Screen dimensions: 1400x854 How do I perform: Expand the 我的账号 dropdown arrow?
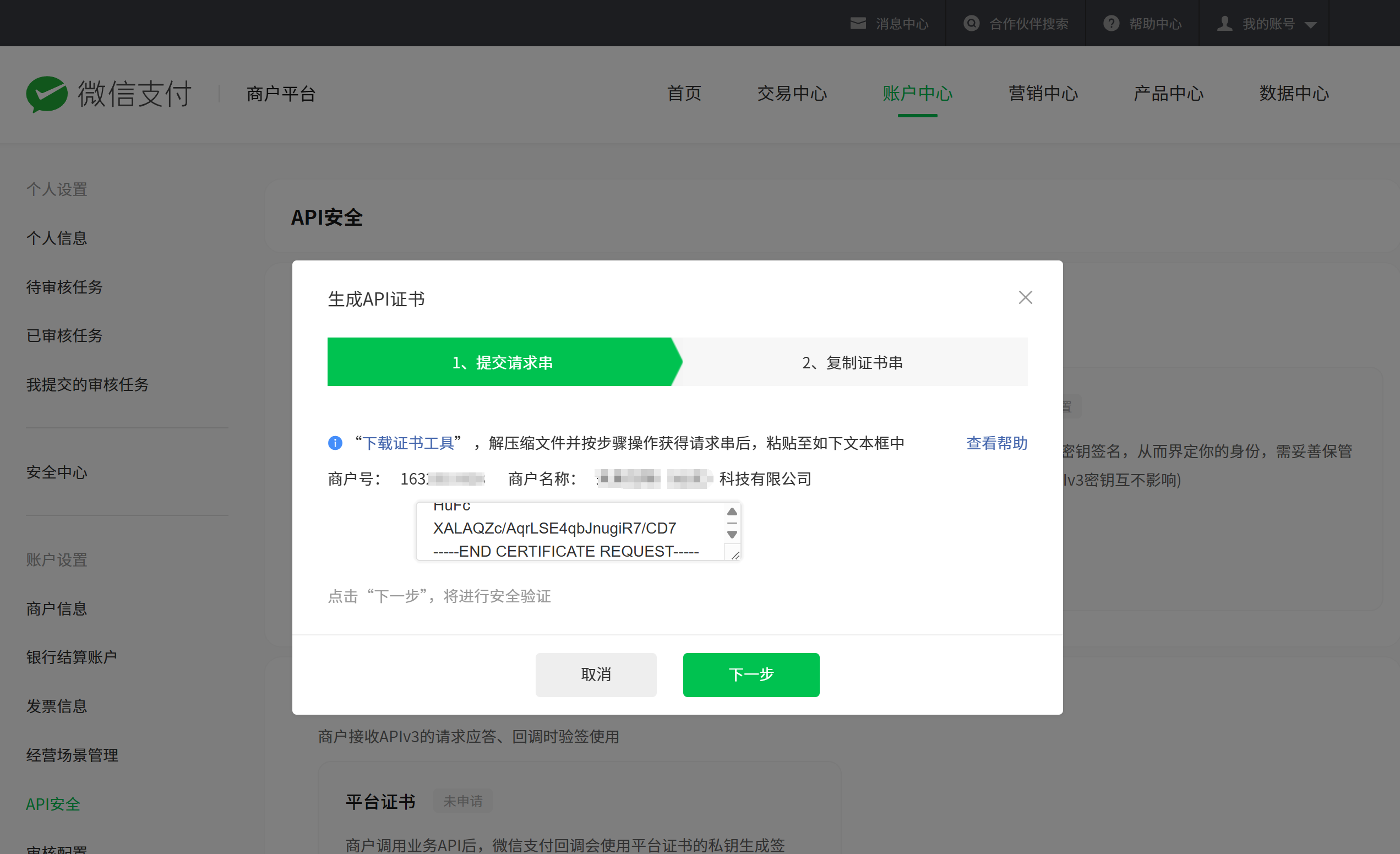click(1311, 25)
